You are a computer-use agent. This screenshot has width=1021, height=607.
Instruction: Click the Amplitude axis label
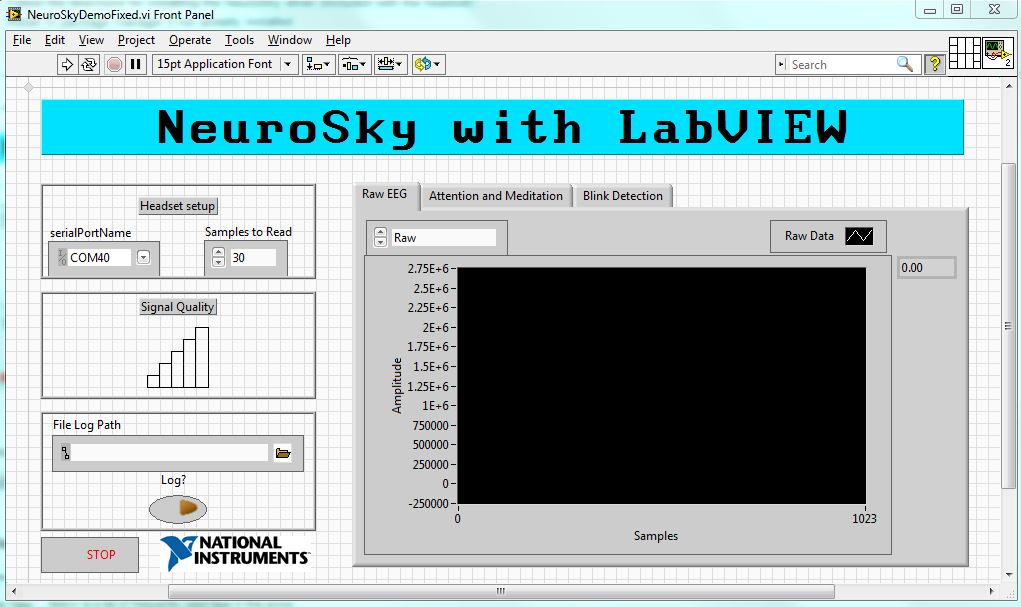[x=397, y=386]
